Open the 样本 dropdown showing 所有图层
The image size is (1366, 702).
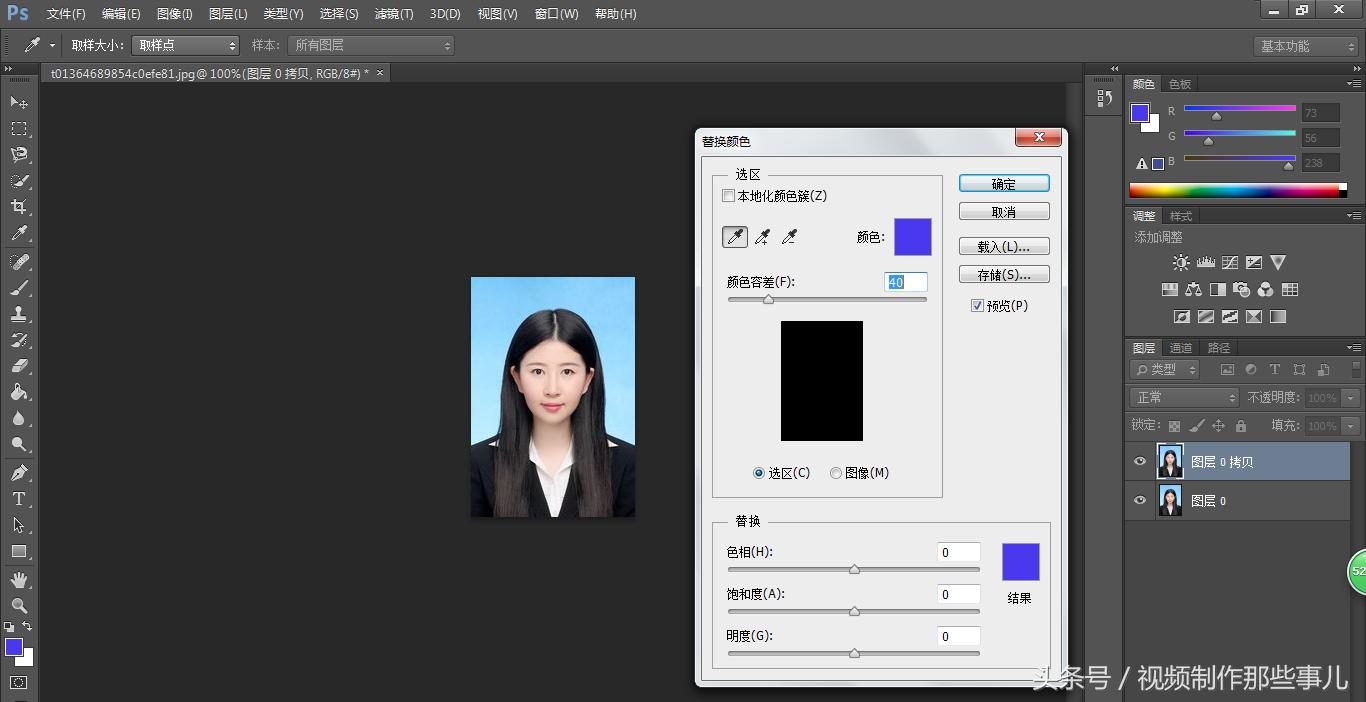pyautogui.click(x=370, y=45)
